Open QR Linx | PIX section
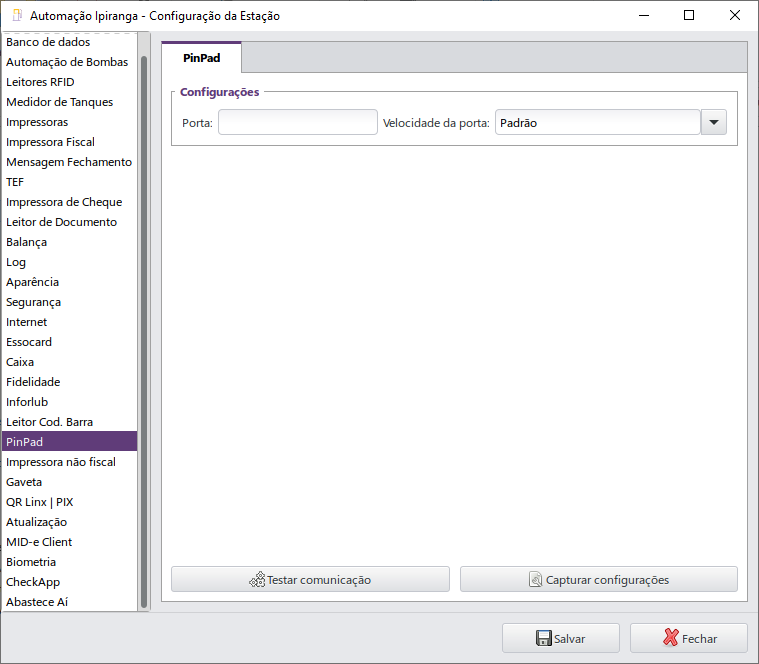 [x=70, y=502]
